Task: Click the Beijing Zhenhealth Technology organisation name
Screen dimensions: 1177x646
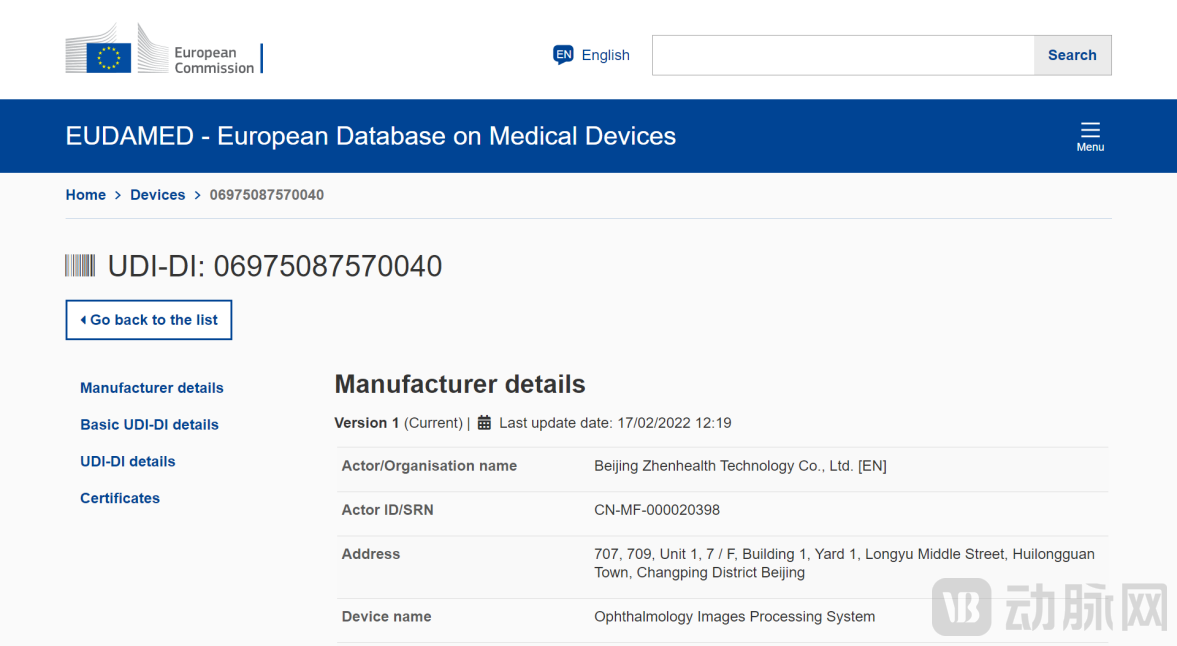Action: [740, 466]
